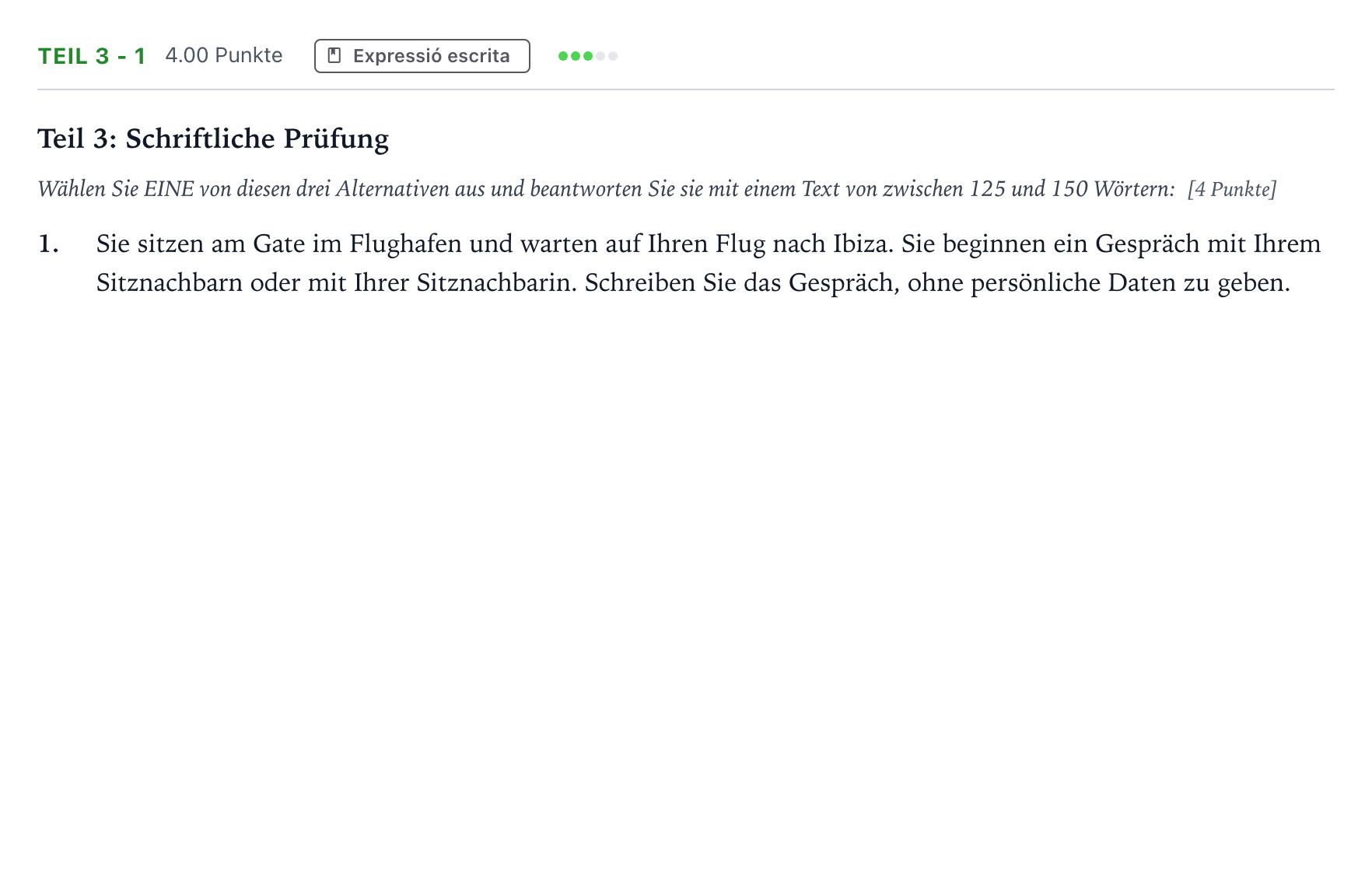The width and height of the screenshot is (1372, 876).
Task: Click the numbers 125 und 150 in the instructions
Action: pos(1028,189)
